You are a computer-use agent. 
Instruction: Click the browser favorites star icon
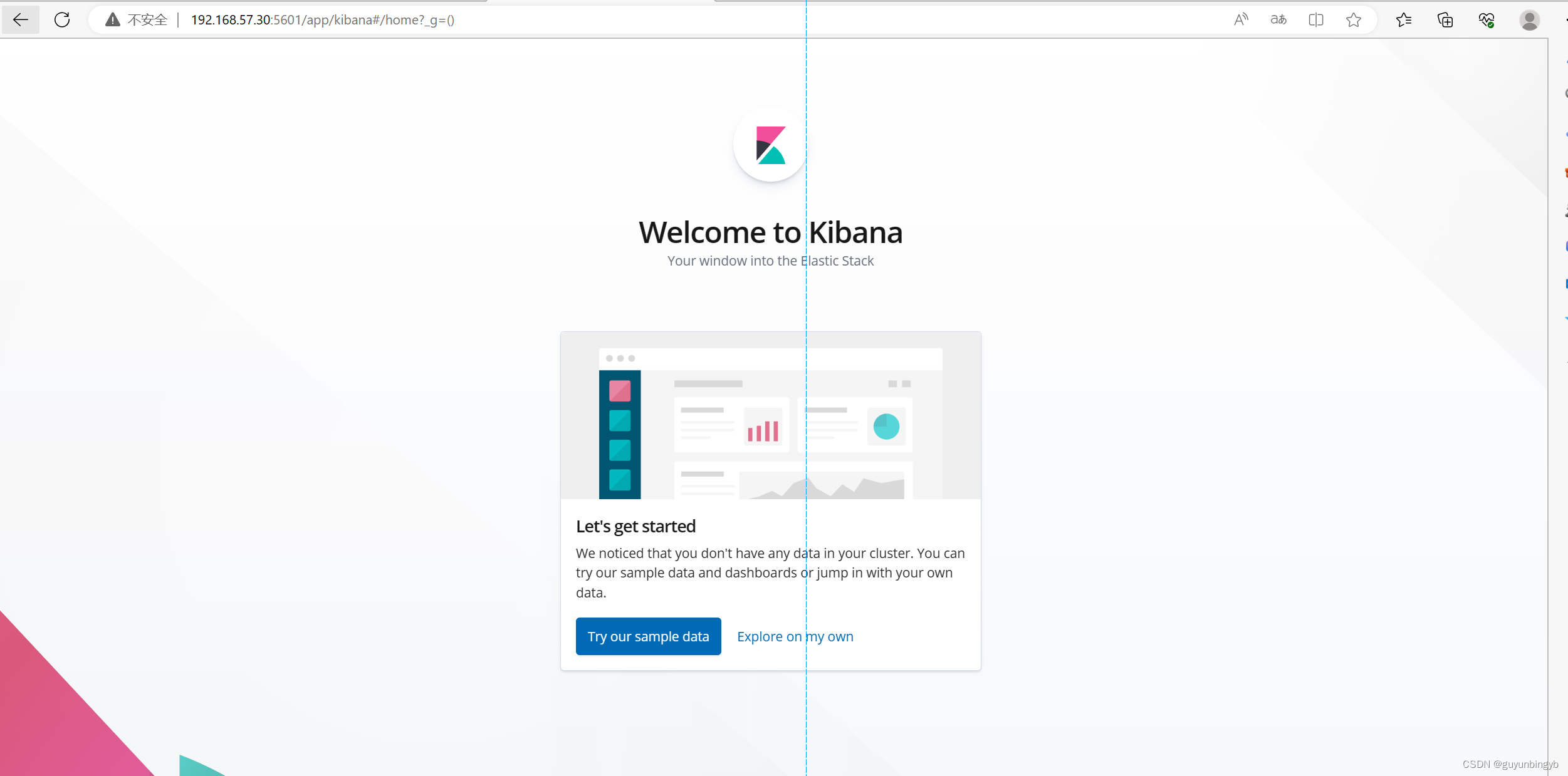(x=1354, y=19)
